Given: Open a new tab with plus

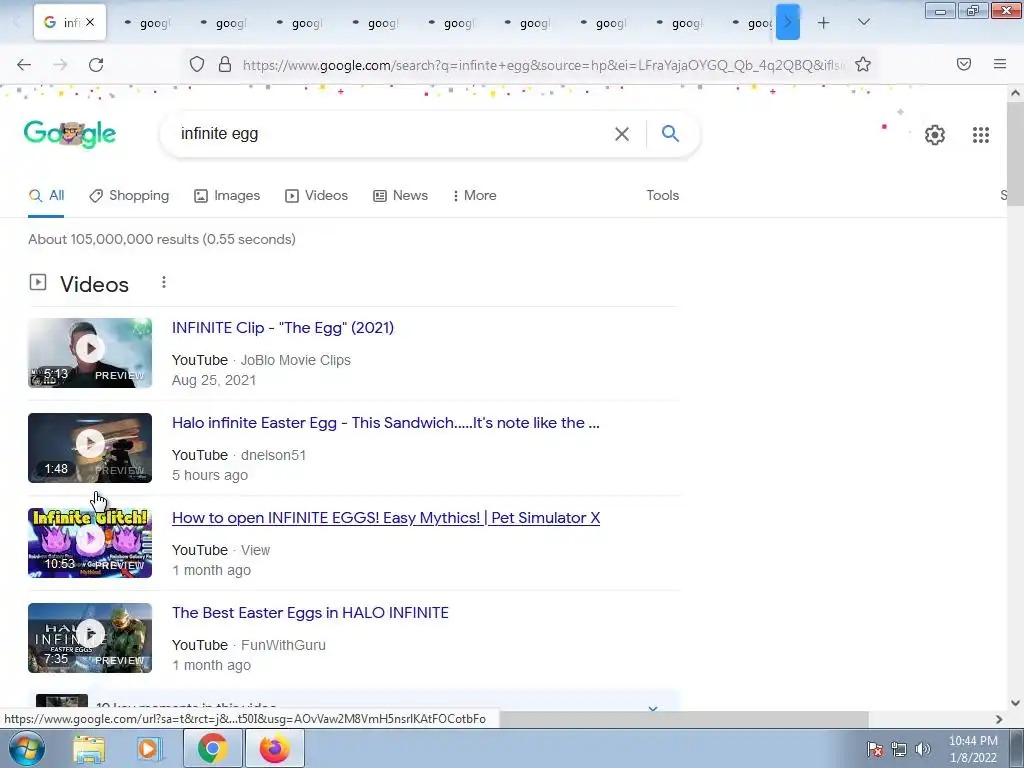Looking at the screenshot, I should tap(824, 23).
